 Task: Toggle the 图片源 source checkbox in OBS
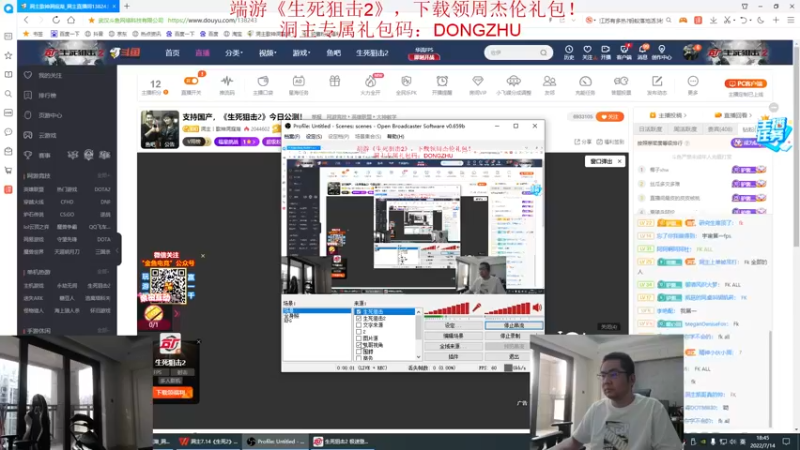(359, 338)
